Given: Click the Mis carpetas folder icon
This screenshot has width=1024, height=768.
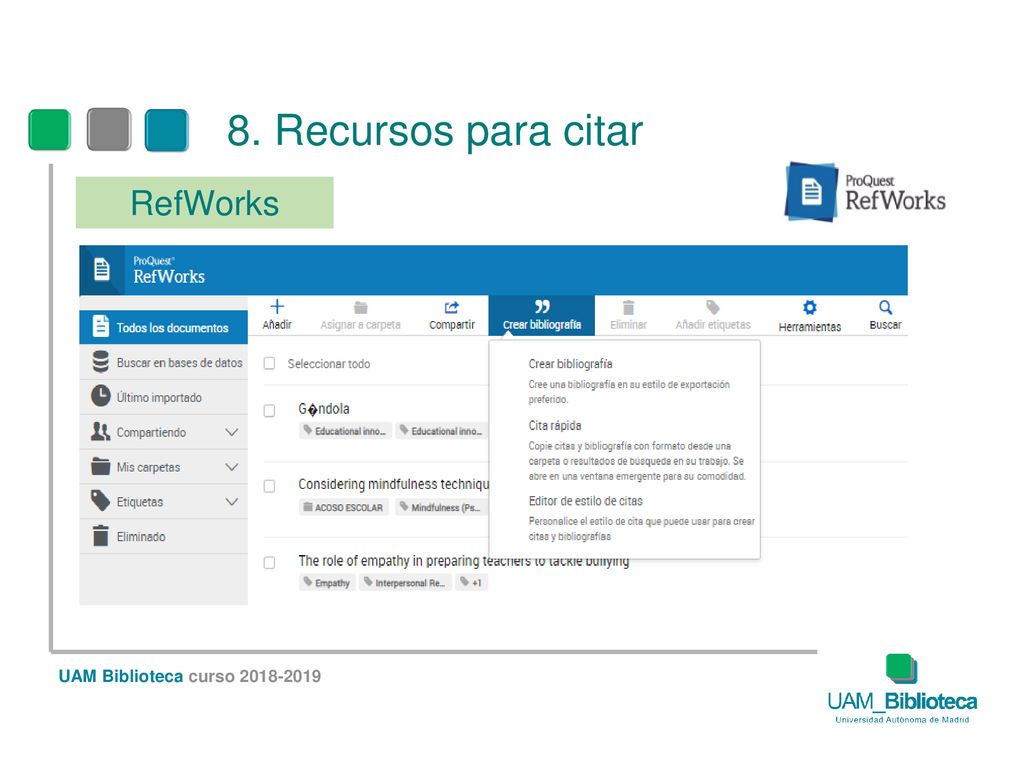Looking at the screenshot, I should [x=101, y=466].
